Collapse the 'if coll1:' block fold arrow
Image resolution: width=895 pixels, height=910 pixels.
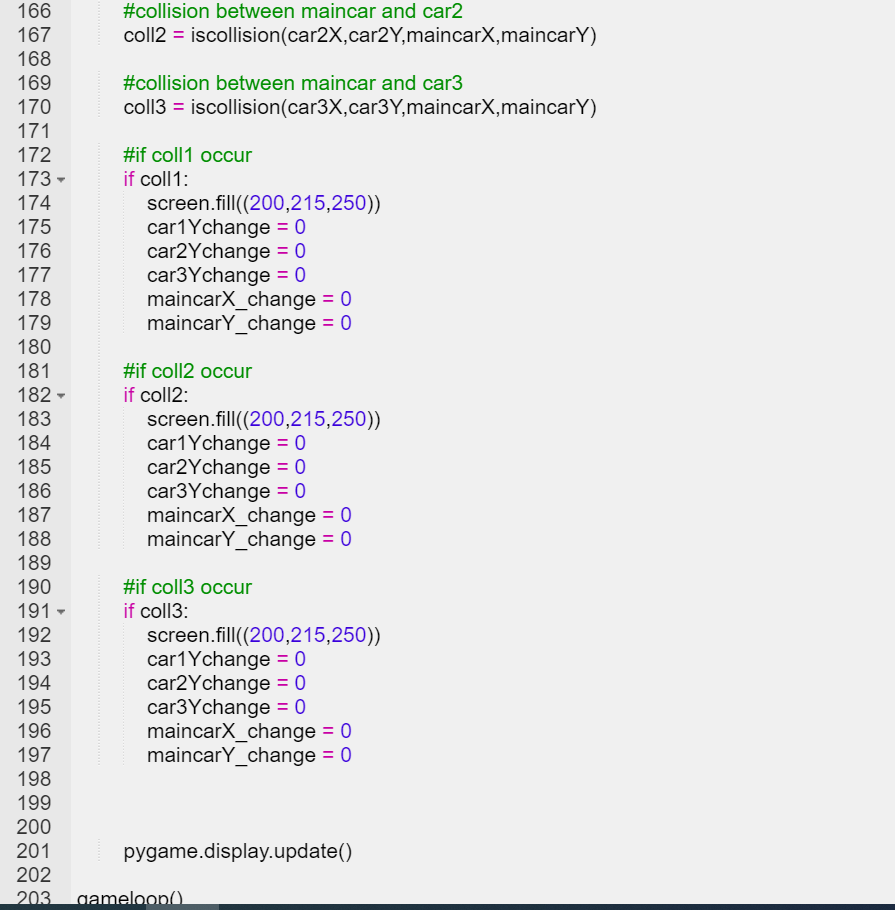click(x=61, y=180)
